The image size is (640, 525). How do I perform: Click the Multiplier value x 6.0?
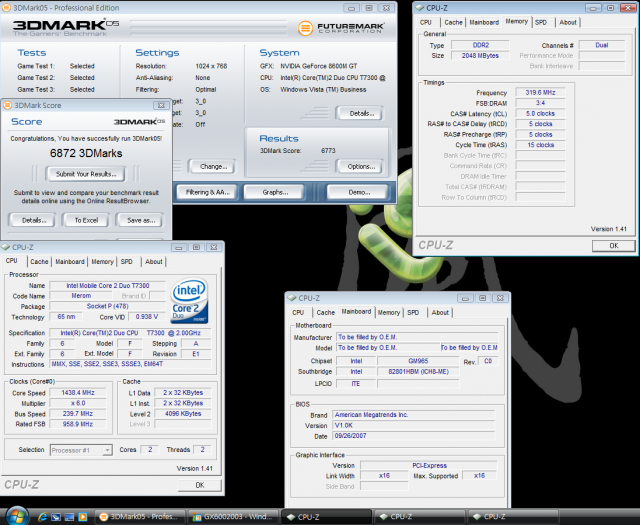(78, 403)
